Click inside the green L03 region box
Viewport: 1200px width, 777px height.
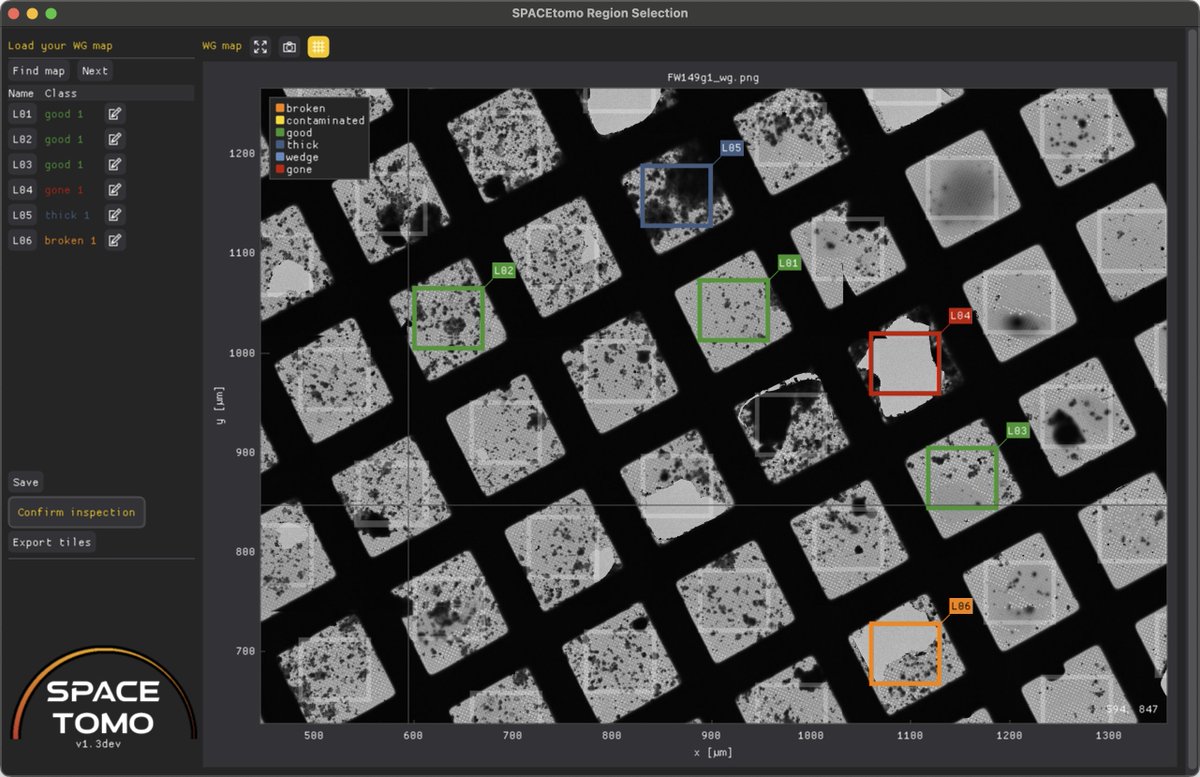[962, 478]
